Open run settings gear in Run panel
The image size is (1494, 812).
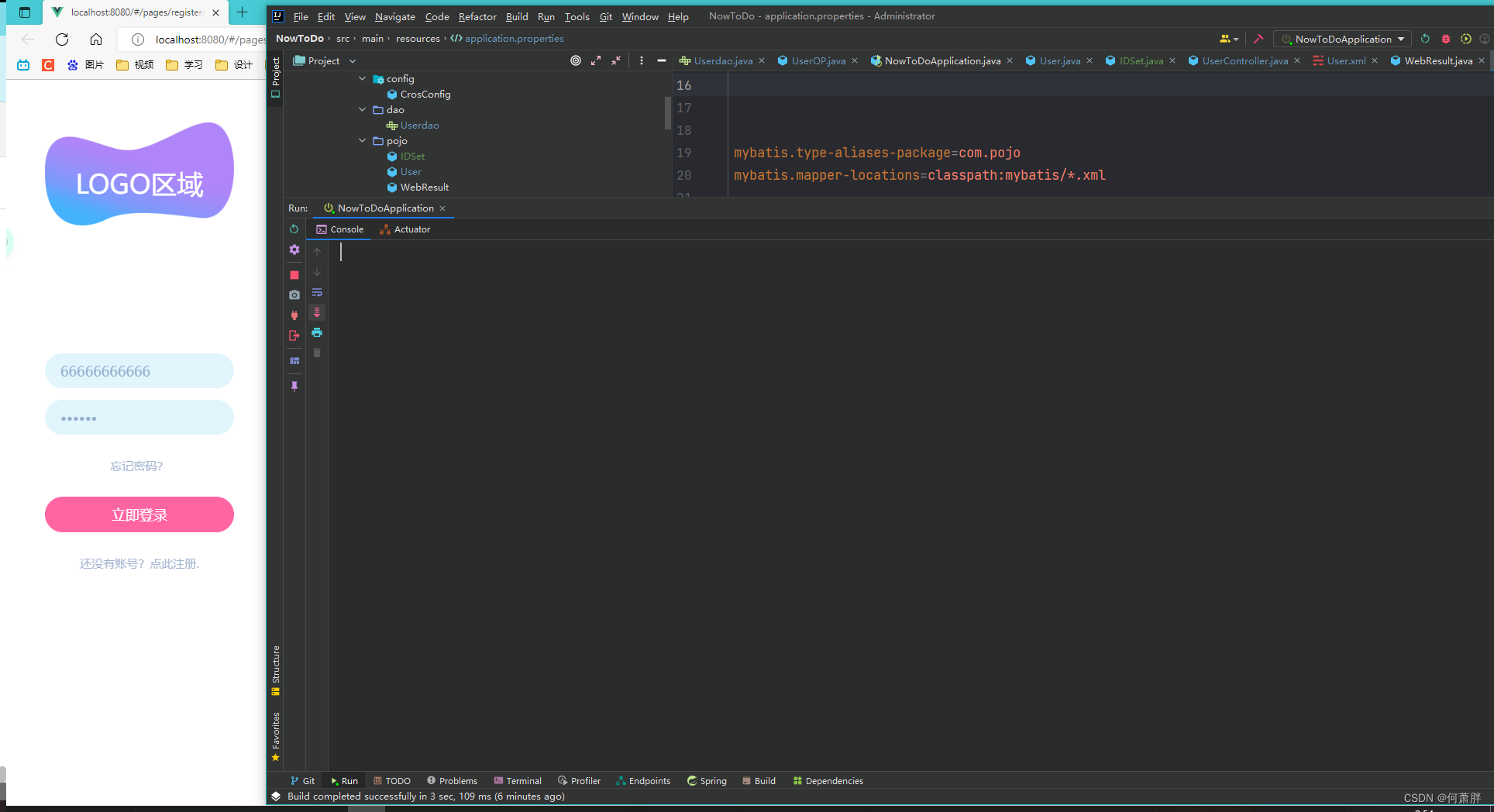coord(294,249)
